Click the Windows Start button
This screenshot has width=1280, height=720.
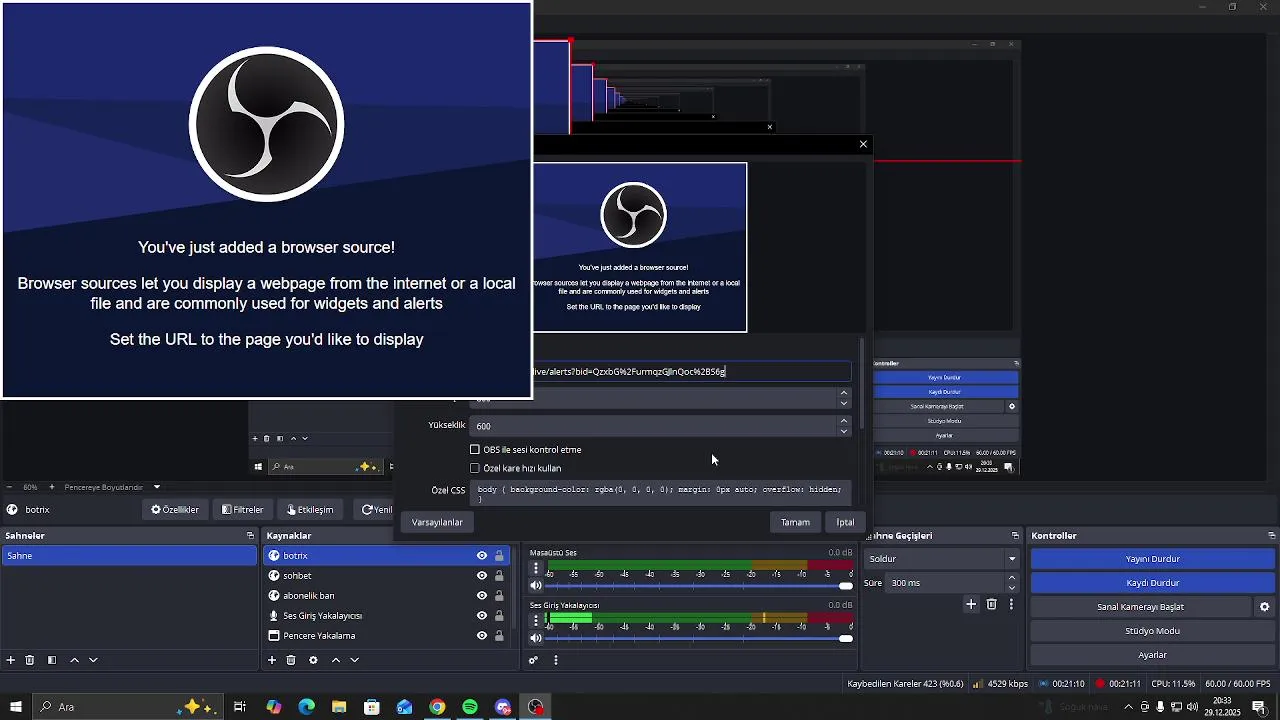pos(16,707)
